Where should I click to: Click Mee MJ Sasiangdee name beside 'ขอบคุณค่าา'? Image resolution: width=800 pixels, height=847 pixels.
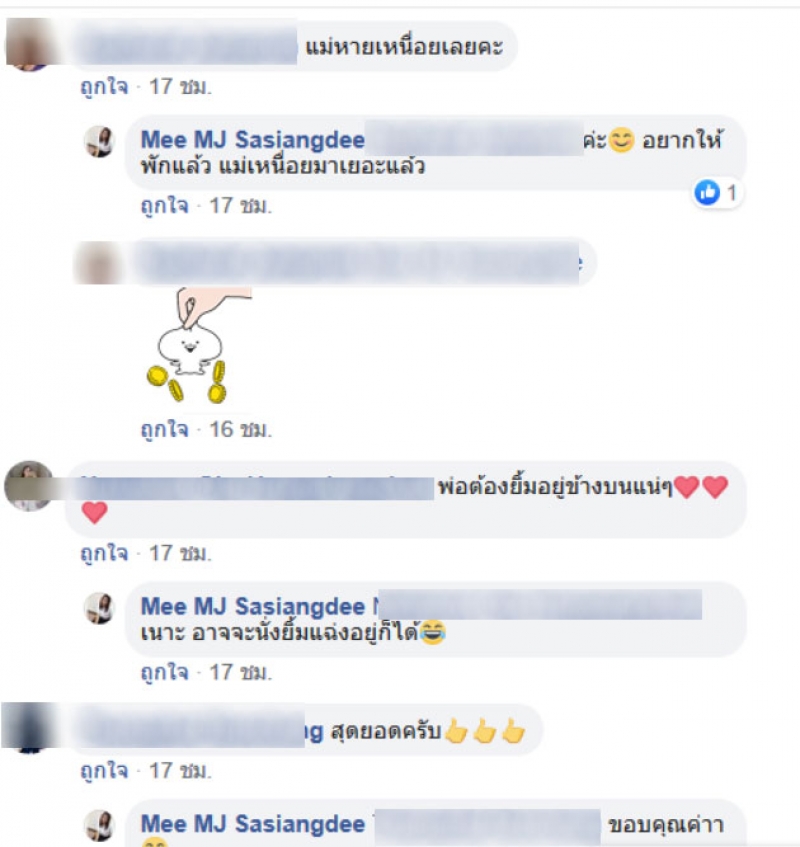click(253, 824)
